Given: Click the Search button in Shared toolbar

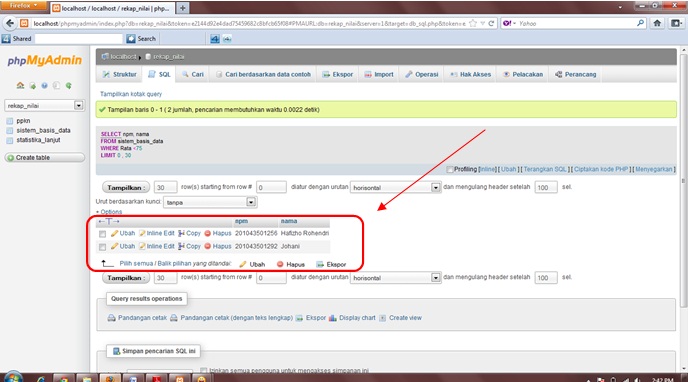Looking at the screenshot, I should coord(141,39).
